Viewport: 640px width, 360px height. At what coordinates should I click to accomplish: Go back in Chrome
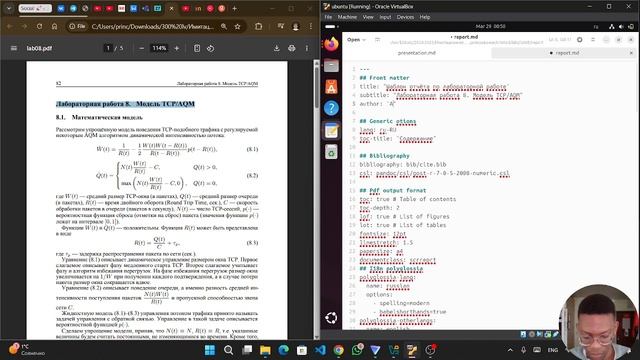click(9, 26)
